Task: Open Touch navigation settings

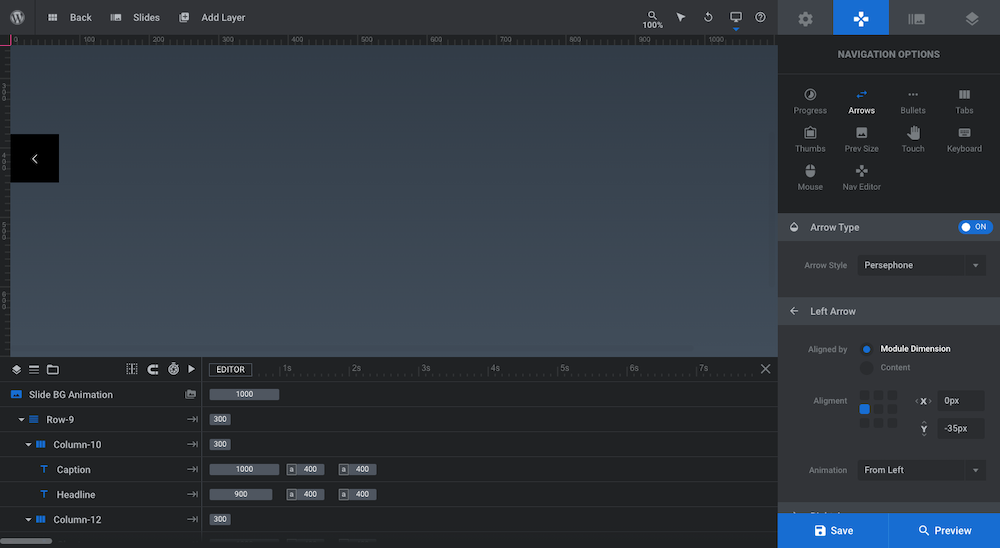Action: pyautogui.click(x=913, y=140)
